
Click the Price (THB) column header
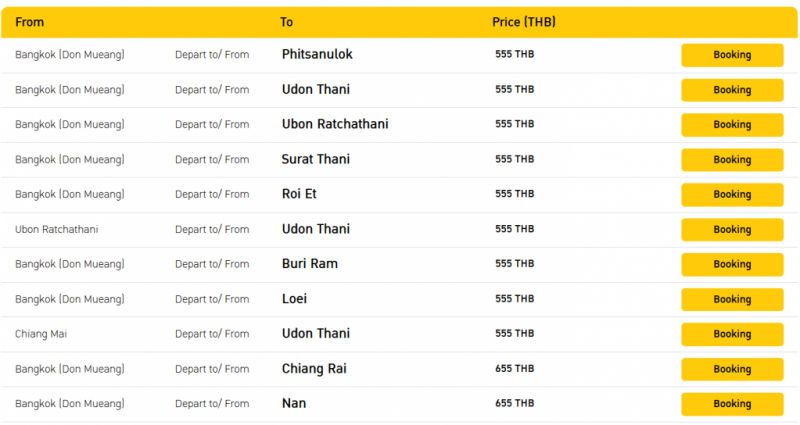point(523,22)
